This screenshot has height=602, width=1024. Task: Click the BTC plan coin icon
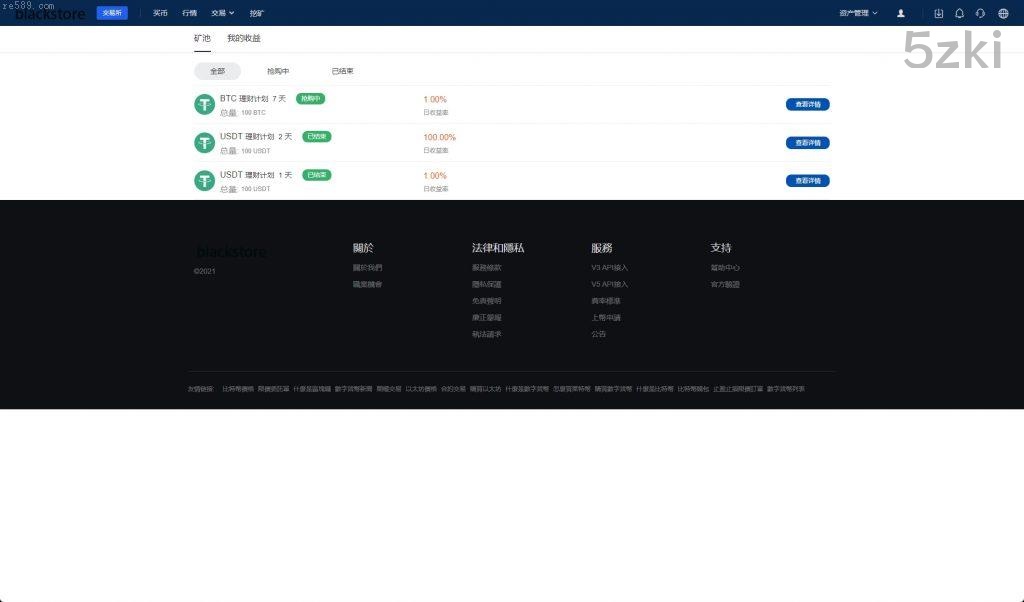click(x=205, y=105)
